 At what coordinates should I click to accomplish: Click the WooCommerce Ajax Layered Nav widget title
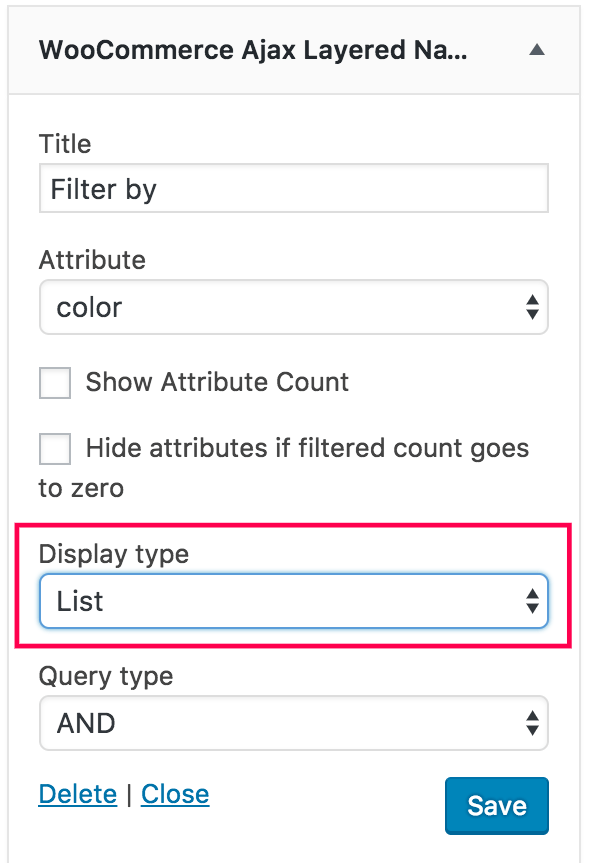[253, 50]
